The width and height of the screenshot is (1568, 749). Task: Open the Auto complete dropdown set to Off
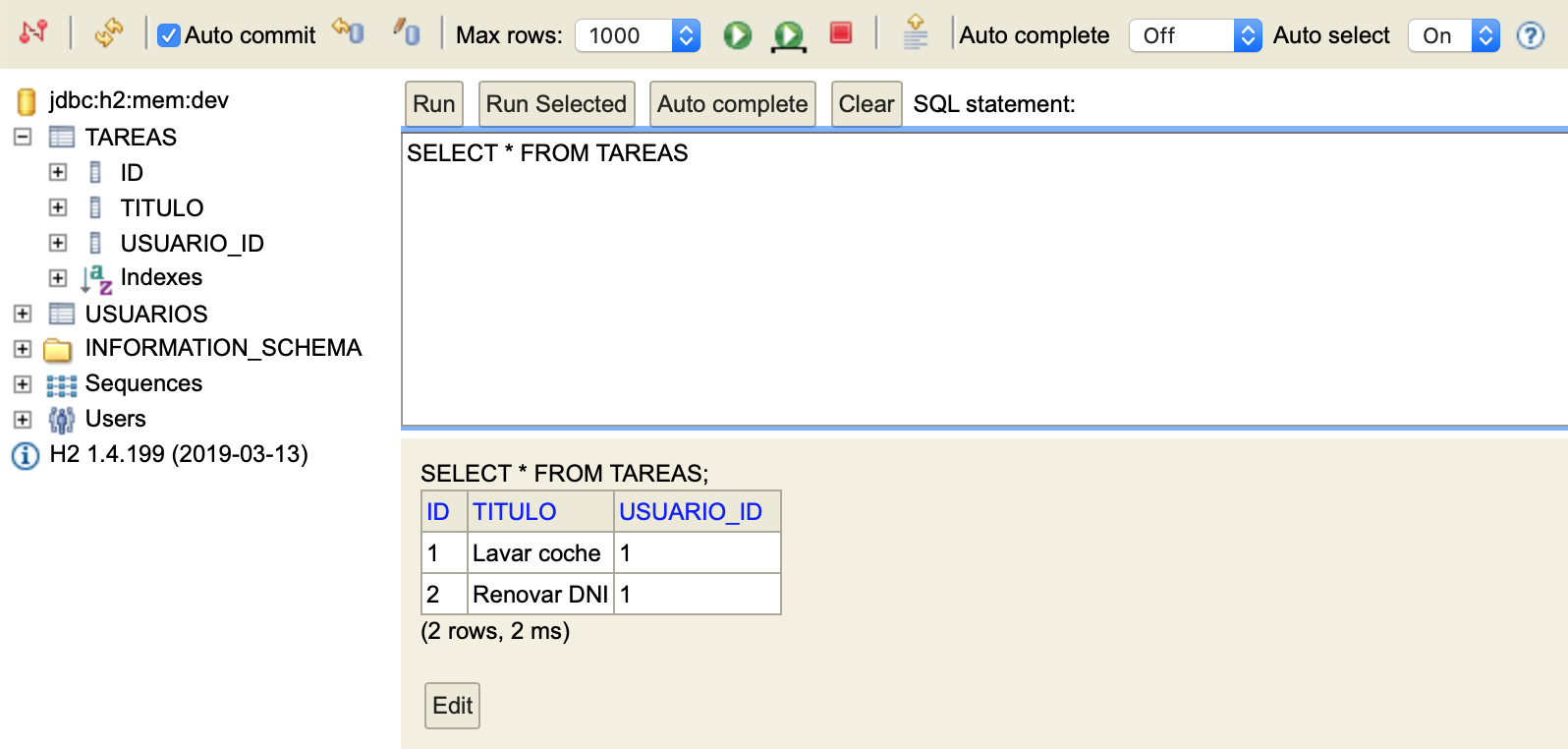(x=1196, y=36)
